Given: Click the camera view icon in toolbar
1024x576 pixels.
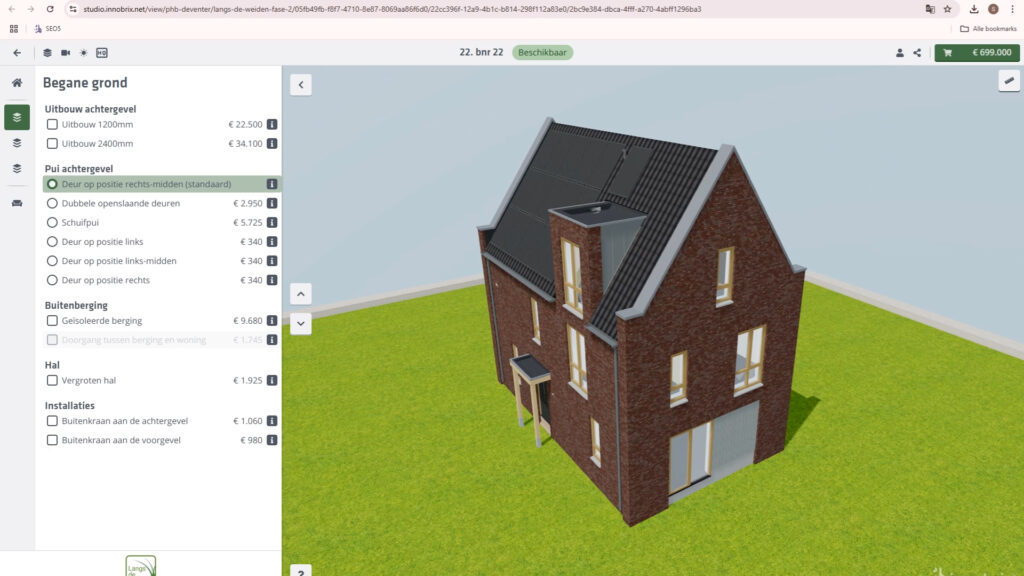Looking at the screenshot, I should (65, 53).
